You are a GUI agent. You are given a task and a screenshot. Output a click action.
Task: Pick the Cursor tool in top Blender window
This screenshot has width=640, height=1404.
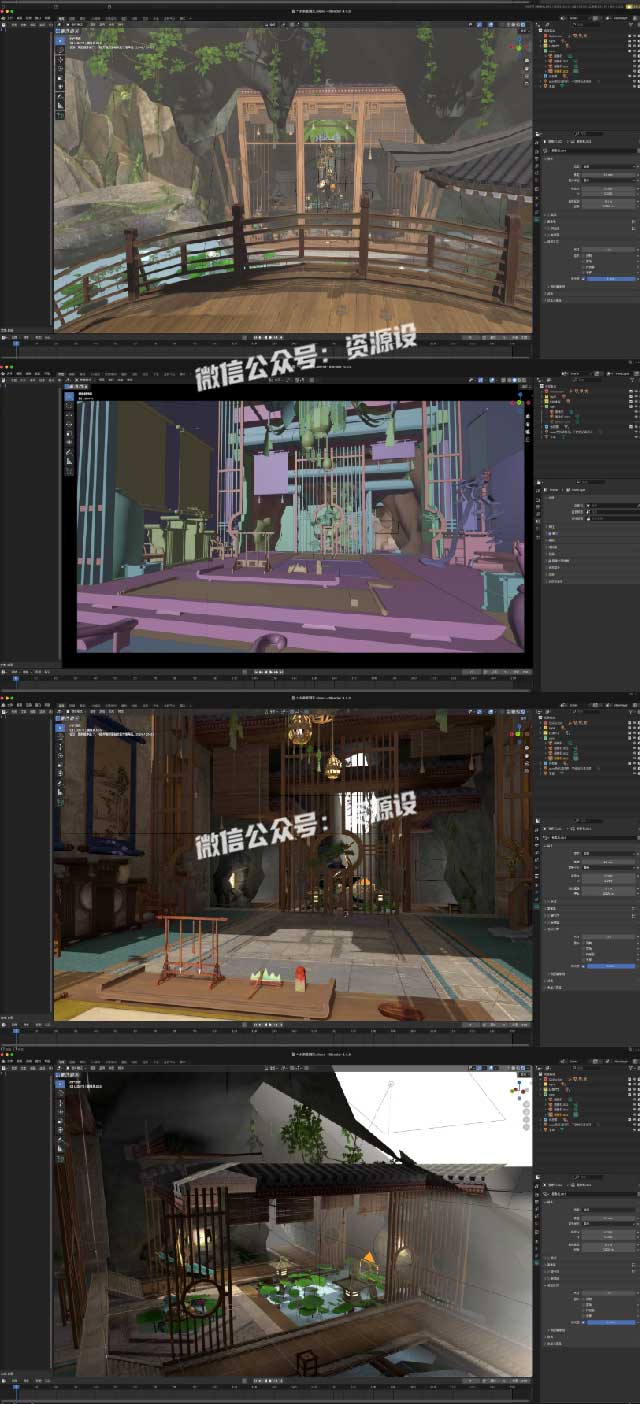point(60,50)
